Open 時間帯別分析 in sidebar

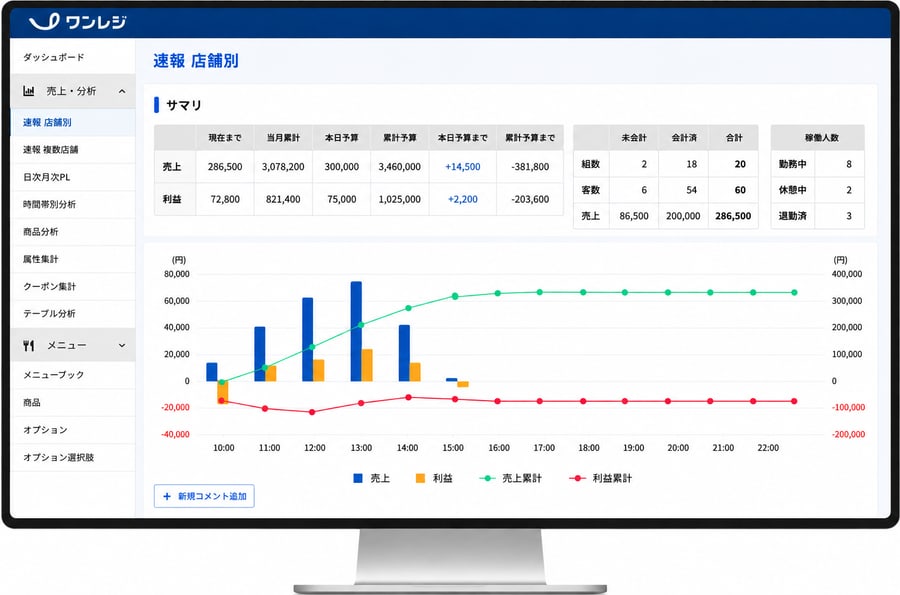click(72, 204)
